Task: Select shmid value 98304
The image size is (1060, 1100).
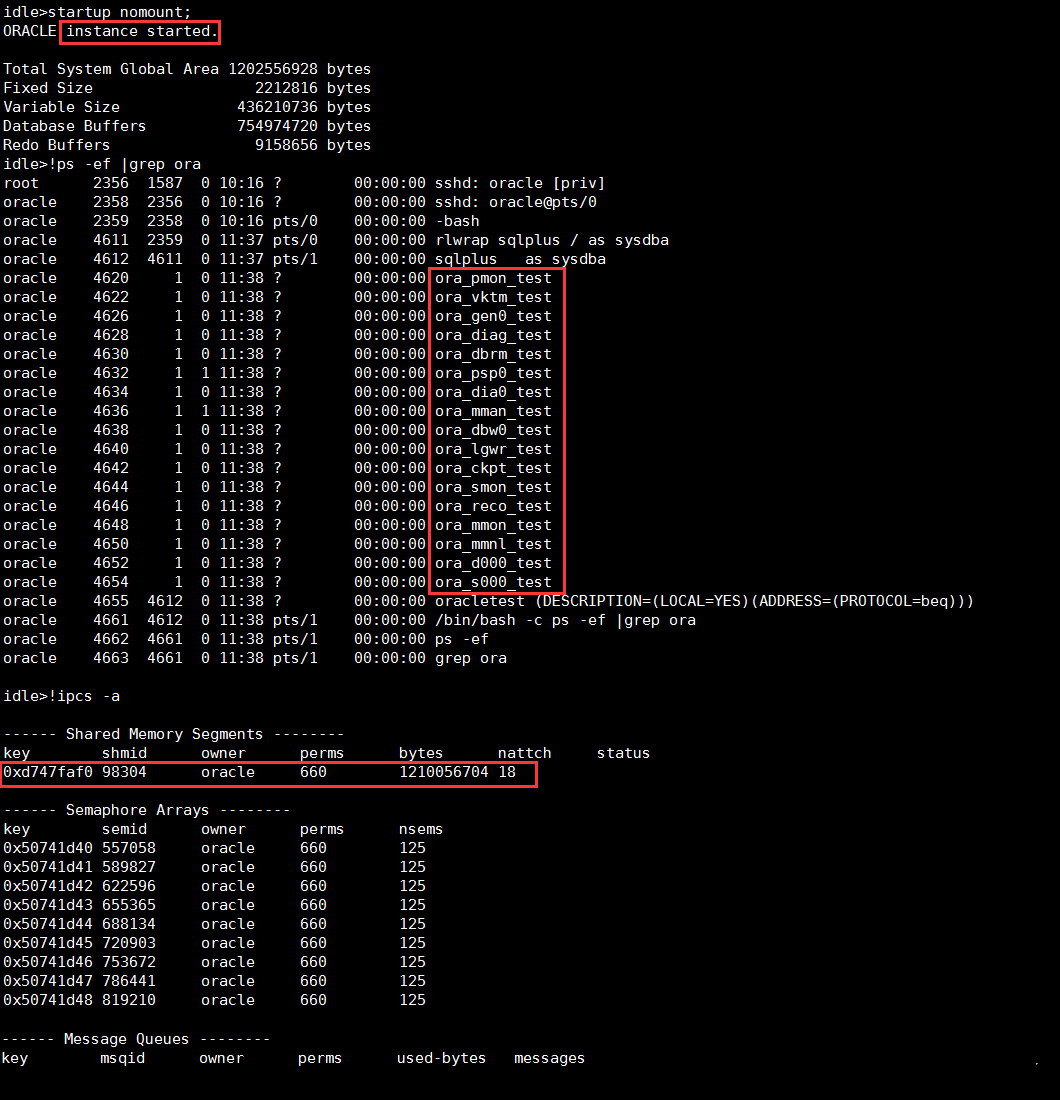Action: pos(124,772)
